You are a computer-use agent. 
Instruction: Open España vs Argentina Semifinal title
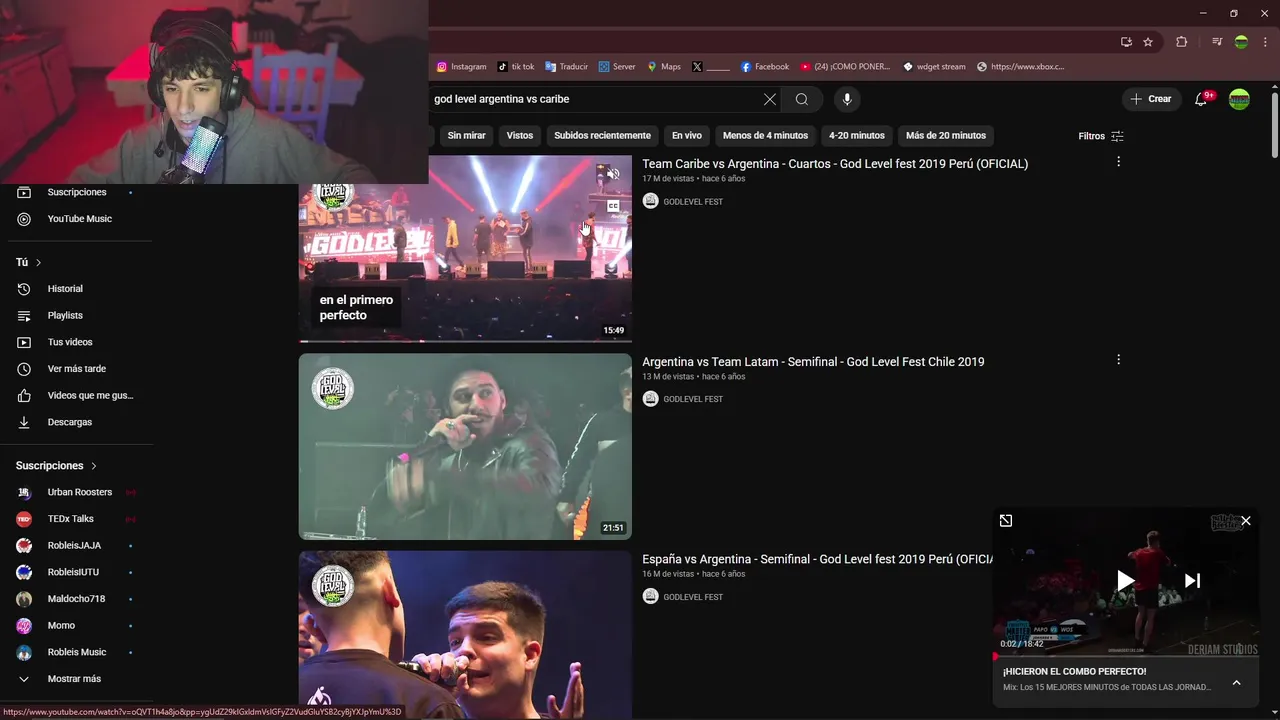click(x=817, y=560)
